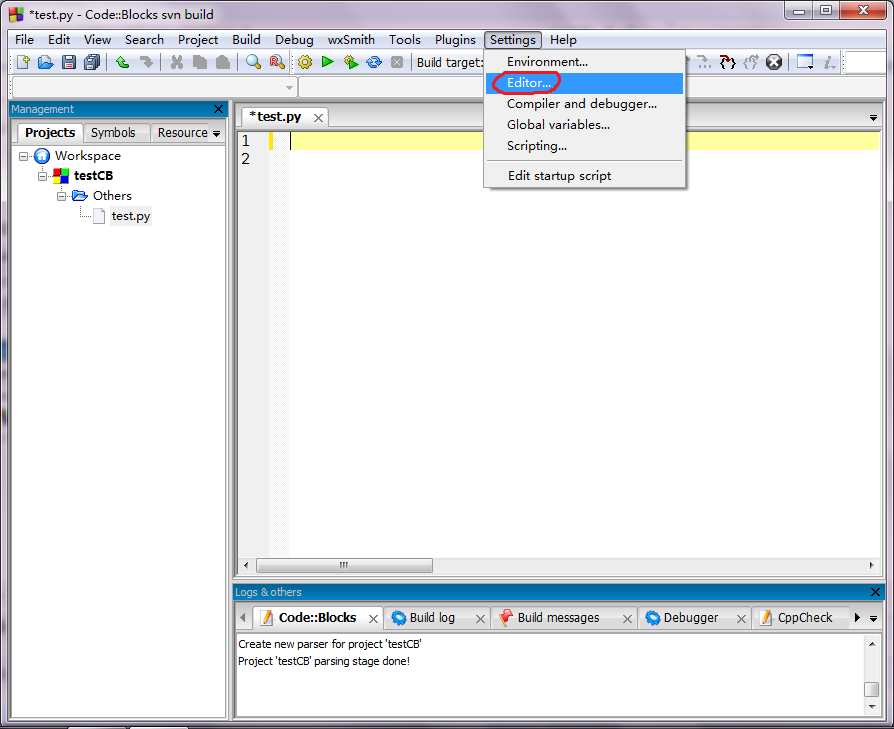
Task: Open the wxSmith menu
Action: point(351,40)
